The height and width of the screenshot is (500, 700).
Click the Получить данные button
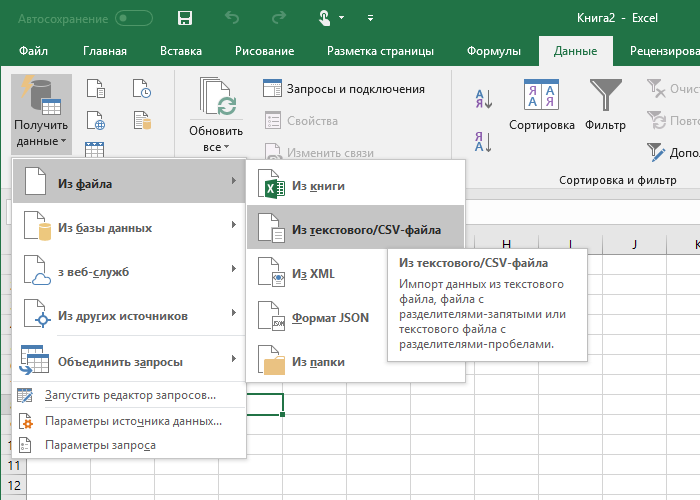(x=41, y=113)
